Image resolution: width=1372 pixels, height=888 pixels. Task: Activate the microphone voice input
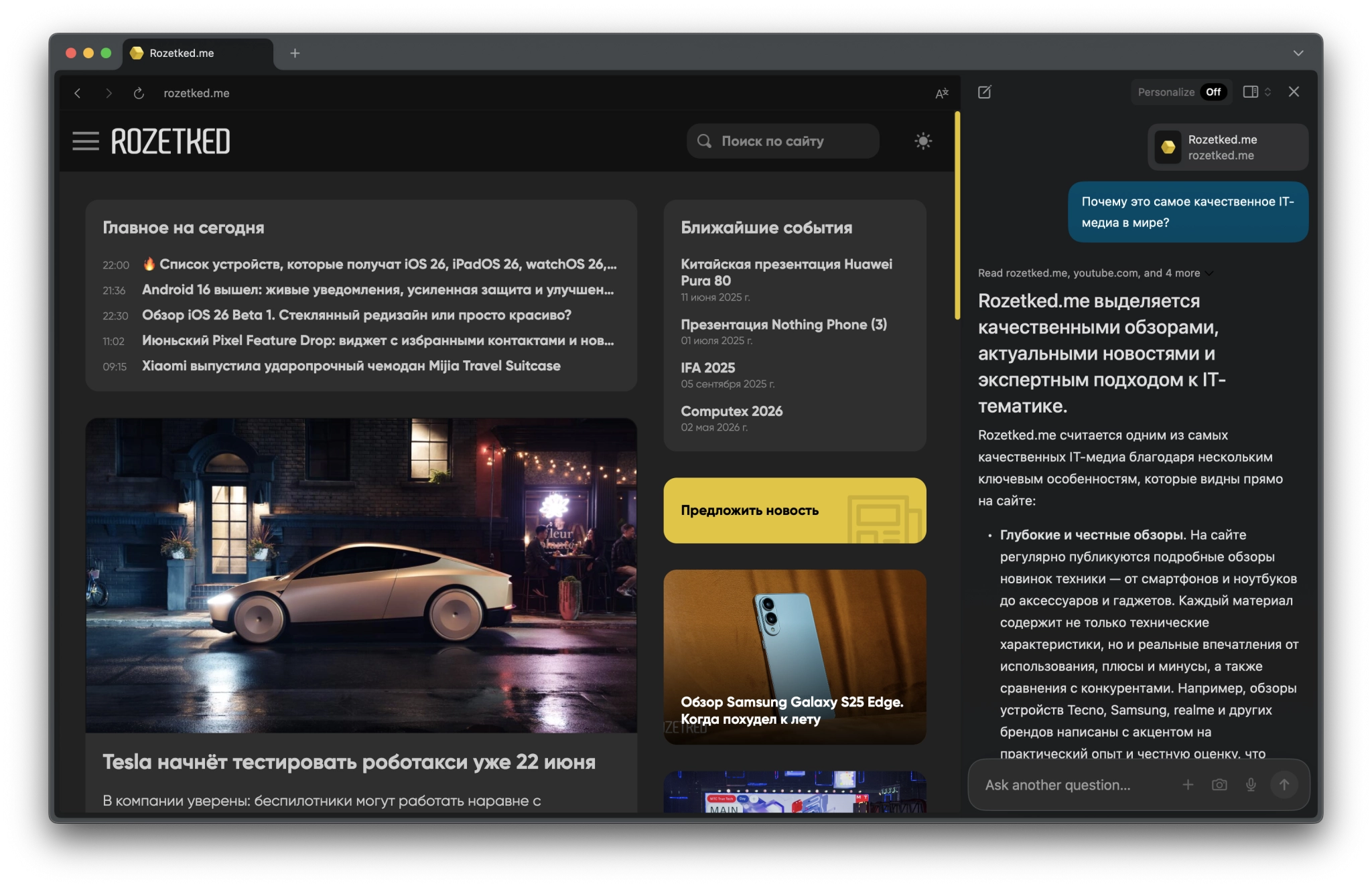[x=1251, y=785]
